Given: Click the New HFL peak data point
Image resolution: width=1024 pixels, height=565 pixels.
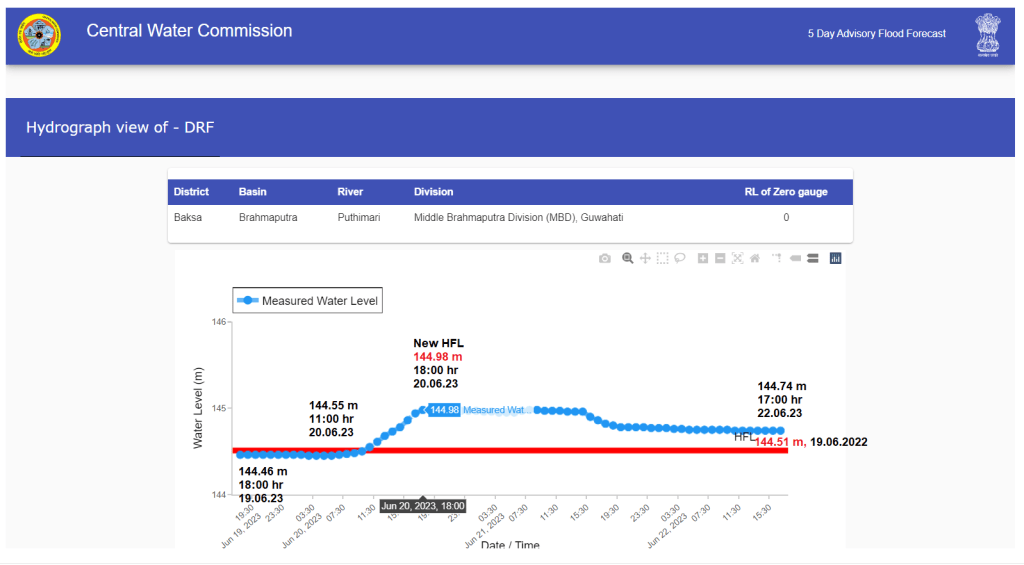Looking at the screenshot, I should click(422, 409).
